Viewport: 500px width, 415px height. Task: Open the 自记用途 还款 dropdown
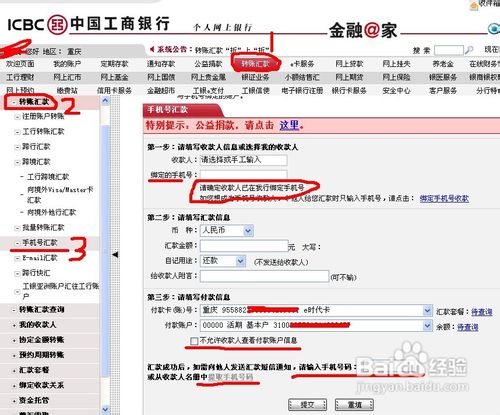pos(241,261)
